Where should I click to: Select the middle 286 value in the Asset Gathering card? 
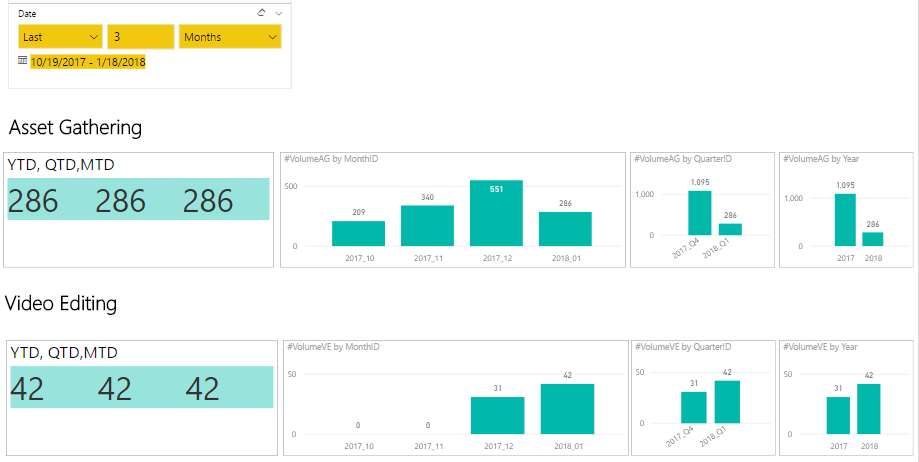tap(120, 201)
